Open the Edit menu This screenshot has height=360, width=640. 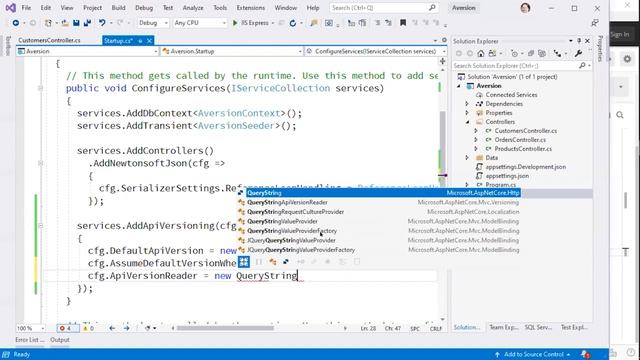coord(46,8)
